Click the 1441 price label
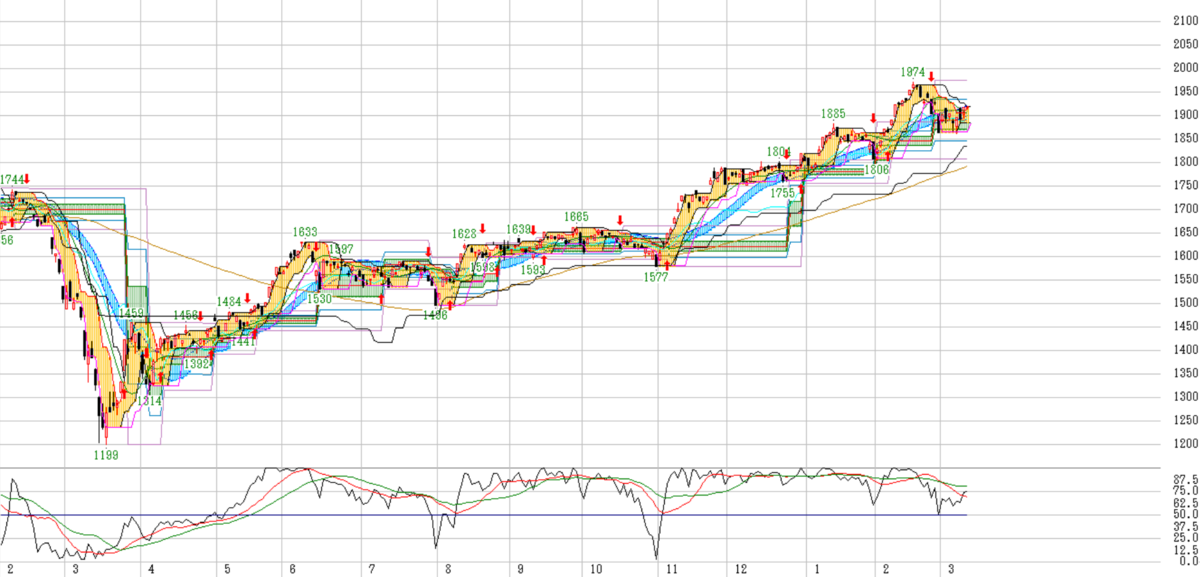Screen dimensions: 1200x577 coord(241,342)
